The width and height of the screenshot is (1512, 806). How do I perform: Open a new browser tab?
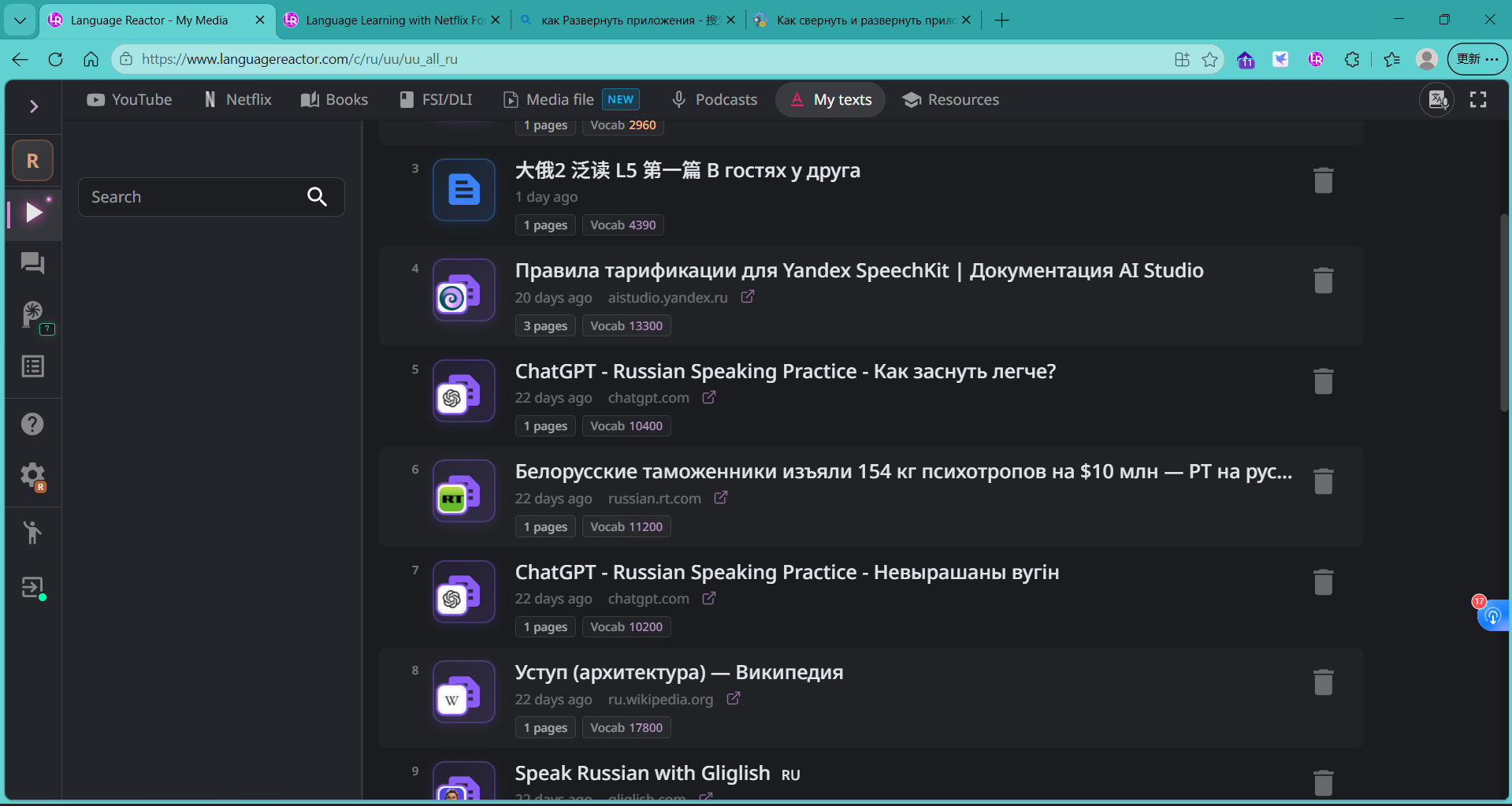click(1001, 20)
